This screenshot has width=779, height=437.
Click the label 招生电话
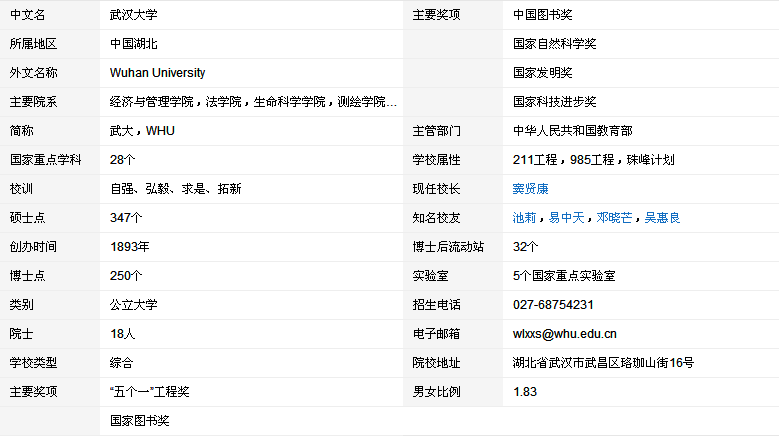tap(436, 304)
